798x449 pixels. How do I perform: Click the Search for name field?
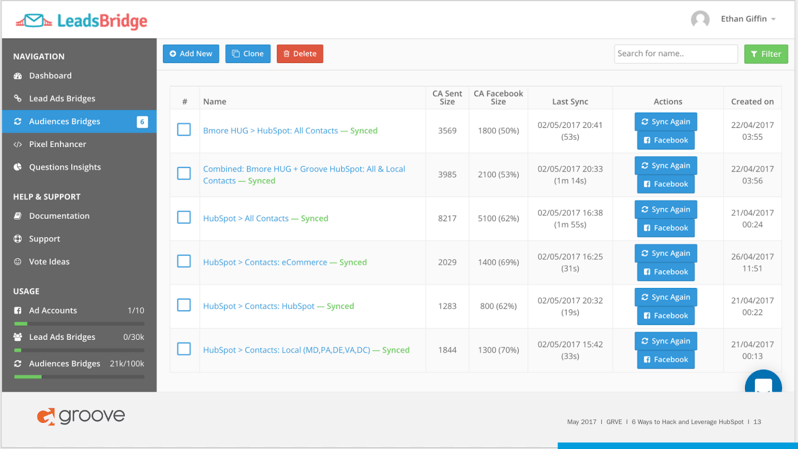676,54
